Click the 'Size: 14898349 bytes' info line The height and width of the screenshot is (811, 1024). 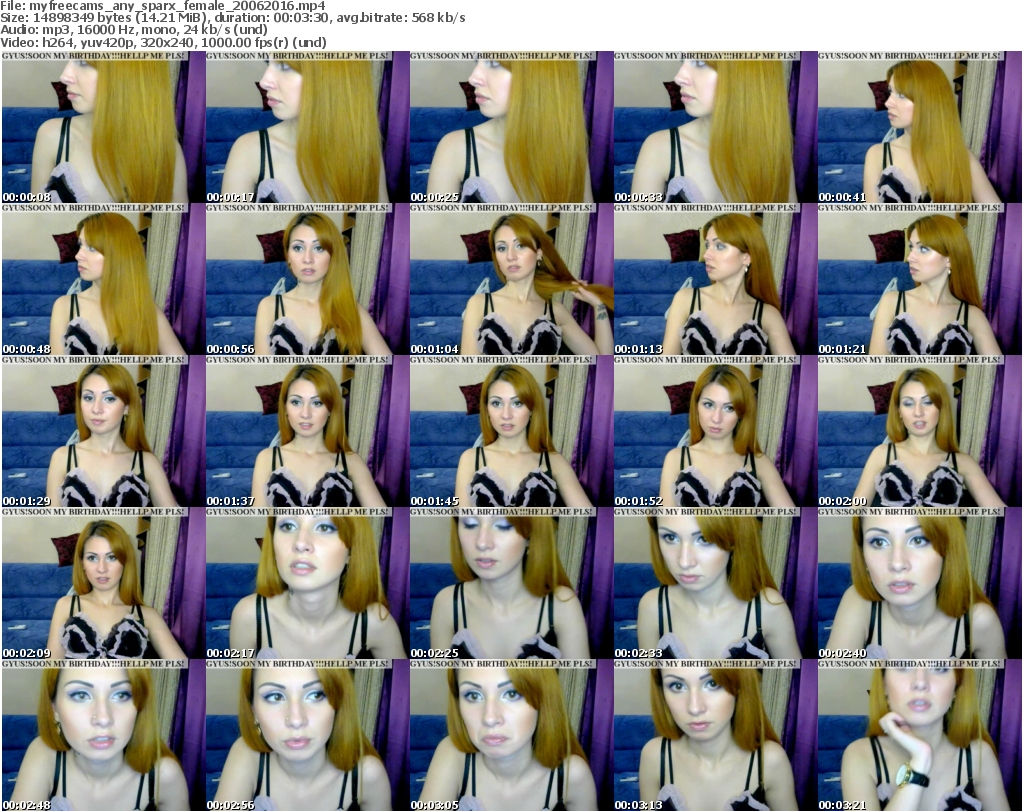coord(232,18)
